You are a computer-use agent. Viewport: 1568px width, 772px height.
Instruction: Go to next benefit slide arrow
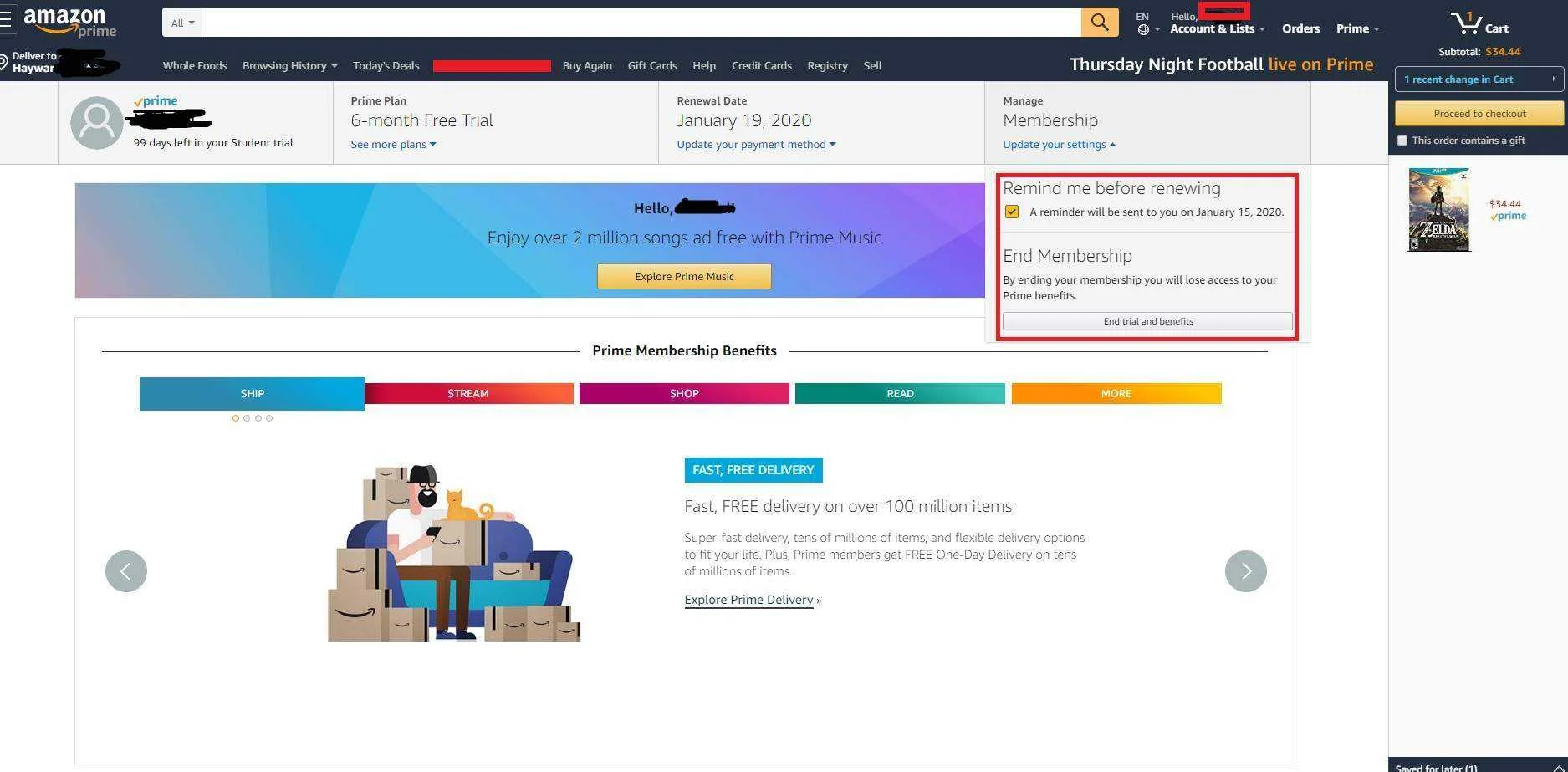click(x=1245, y=571)
